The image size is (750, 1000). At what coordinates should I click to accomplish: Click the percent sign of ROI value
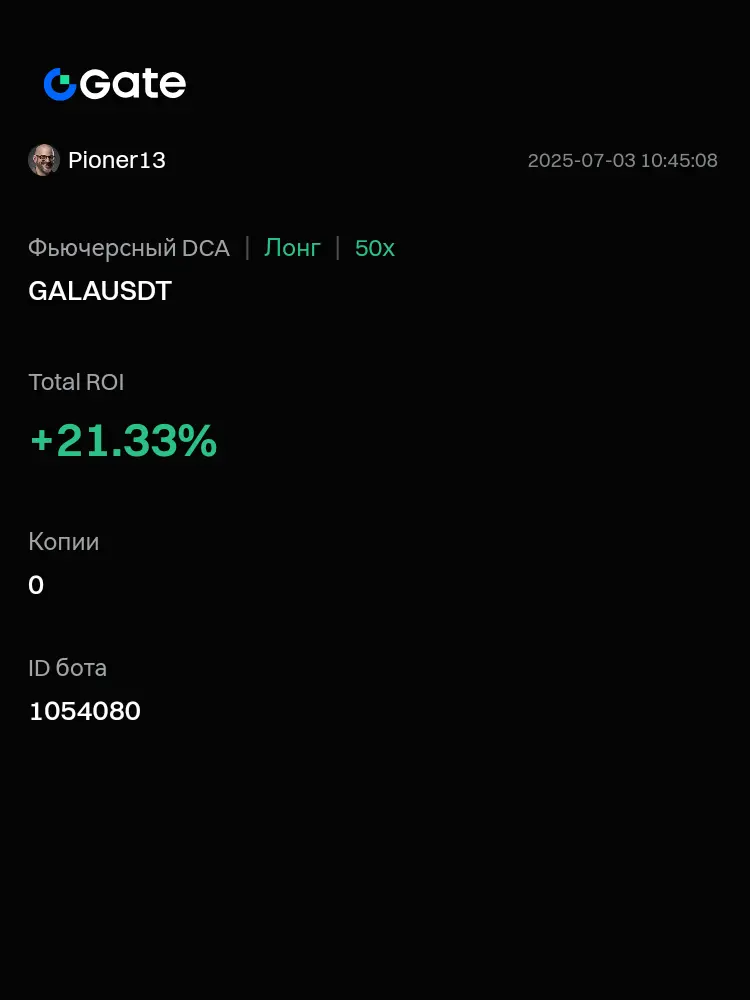pyautogui.click(x=202, y=441)
